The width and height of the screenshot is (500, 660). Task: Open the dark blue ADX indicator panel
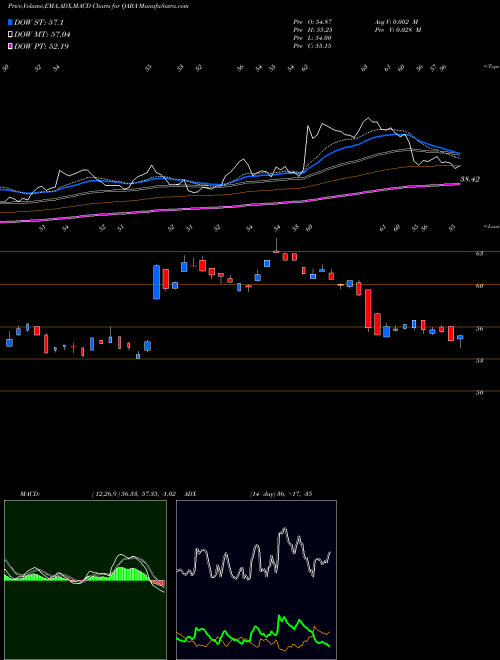pyautogui.click(x=256, y=580)
